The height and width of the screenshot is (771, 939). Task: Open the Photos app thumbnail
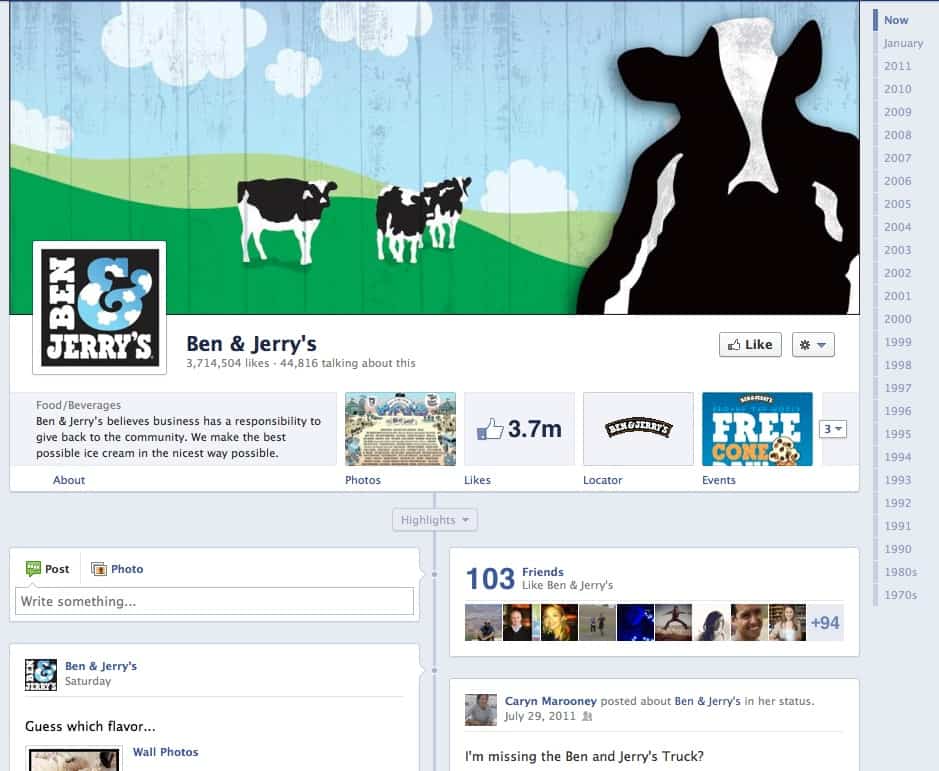tap(400, 429)
